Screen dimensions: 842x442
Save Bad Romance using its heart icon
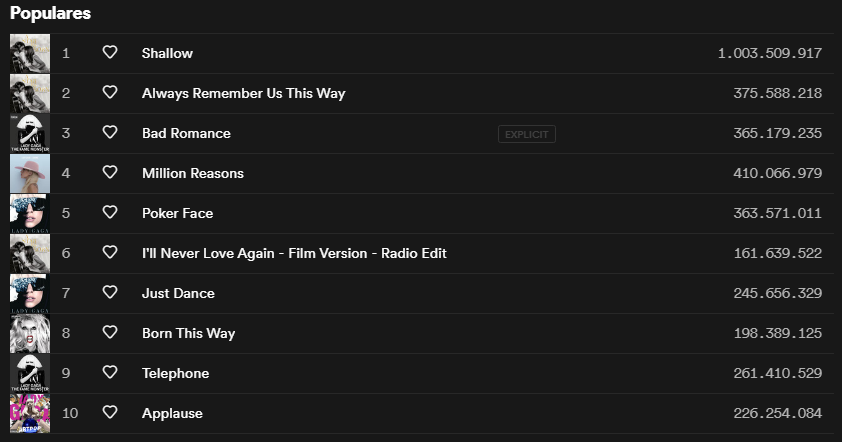point(110,132)
